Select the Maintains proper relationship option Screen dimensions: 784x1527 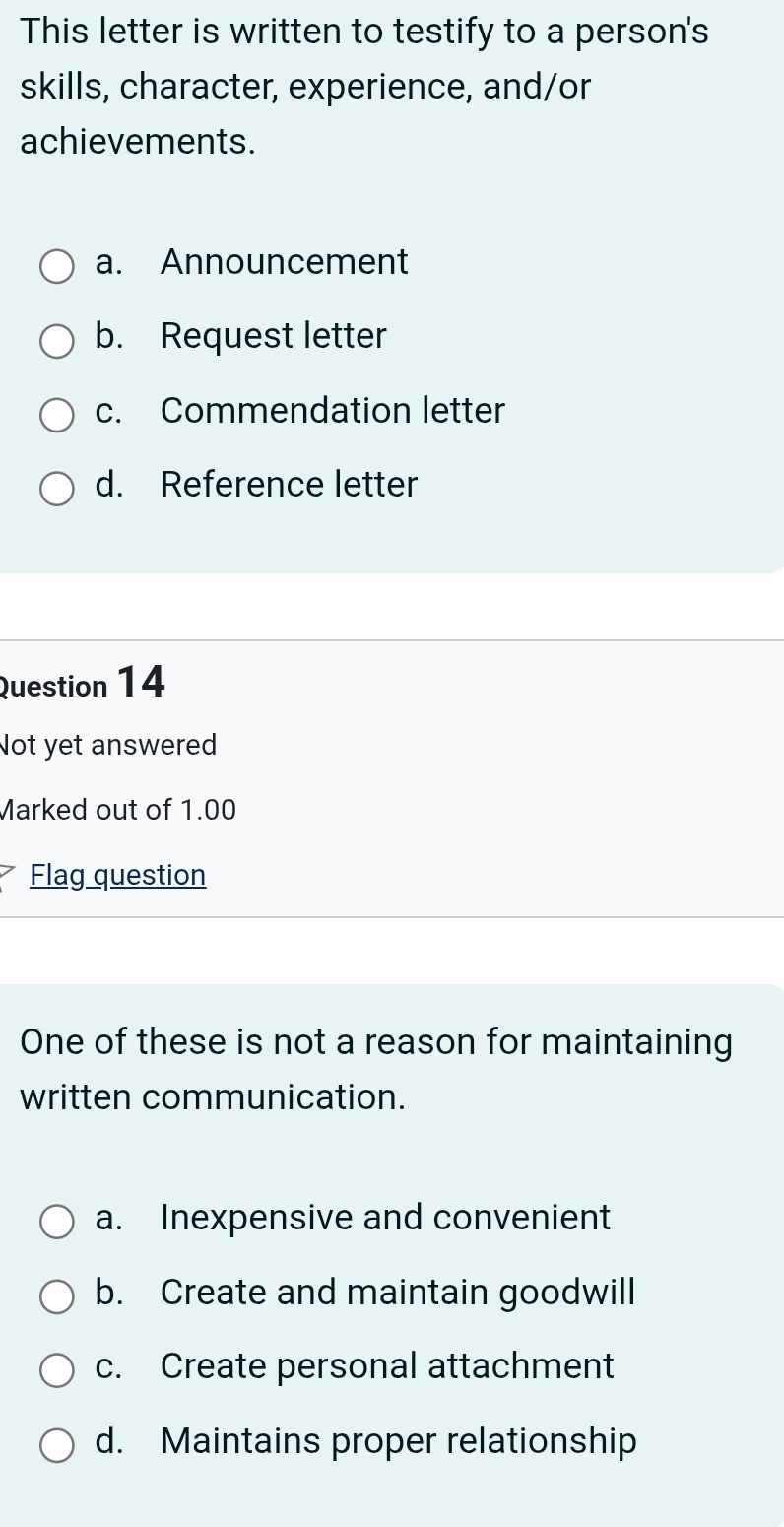point(57,1445)
